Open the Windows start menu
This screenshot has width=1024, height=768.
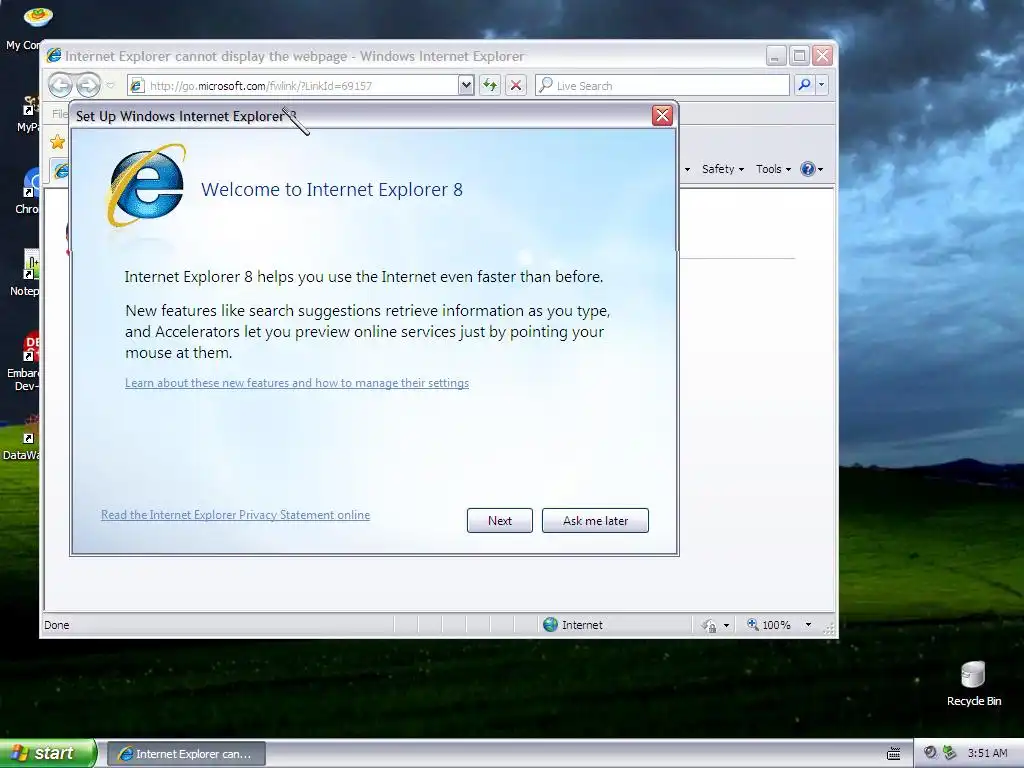(x=48, y=753)
